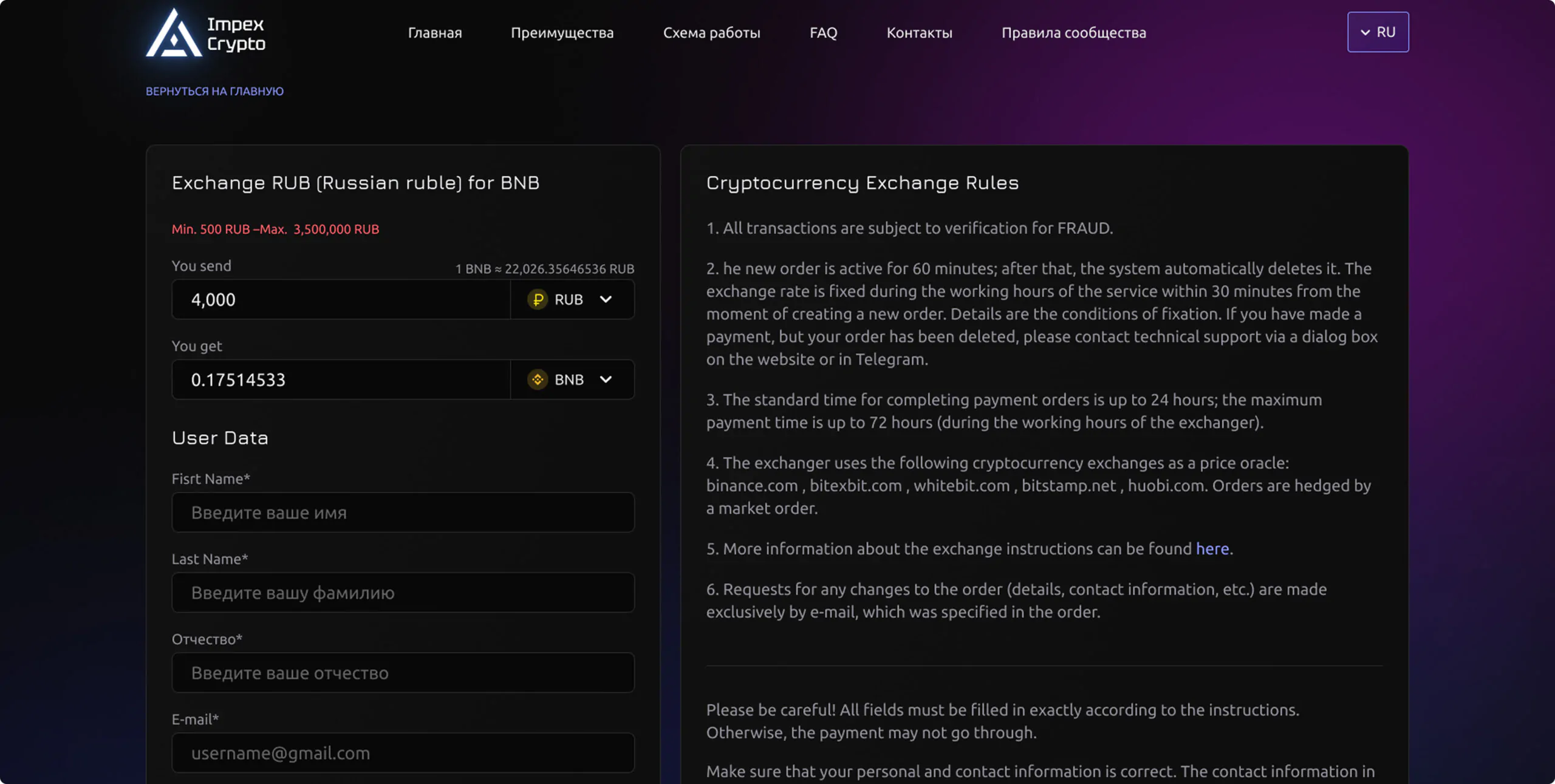
Task: Open the Главная menu item
Action: tap(435, 33)
